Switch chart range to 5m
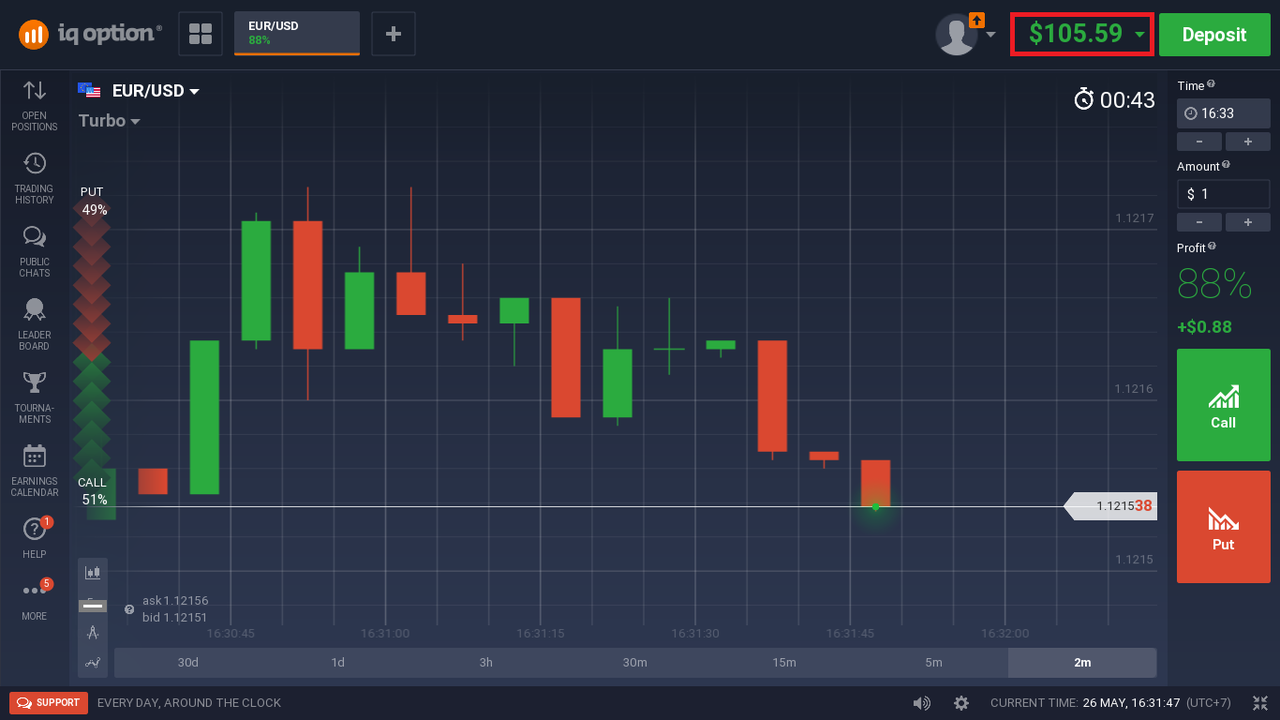The height and width of the screenshot is (720, 1280). click(x=933, y=662)
